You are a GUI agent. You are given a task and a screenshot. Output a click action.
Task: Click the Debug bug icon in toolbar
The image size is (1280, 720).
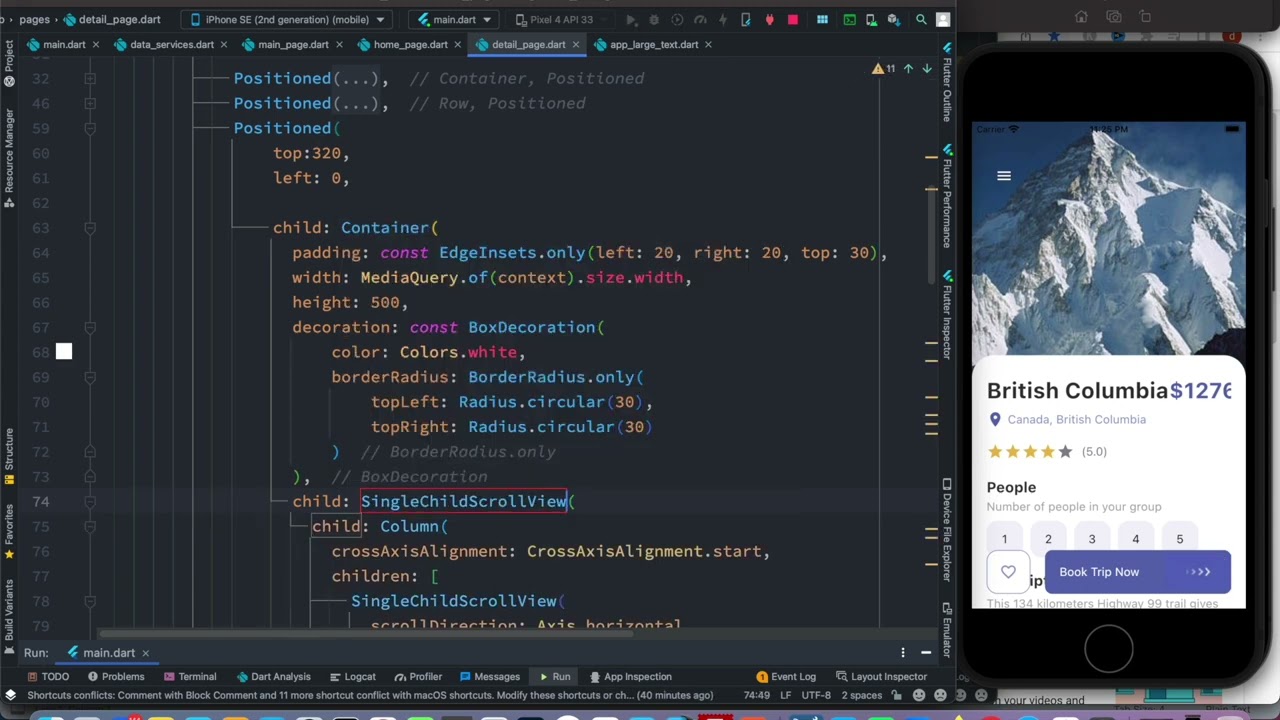(x=654, y=20)
